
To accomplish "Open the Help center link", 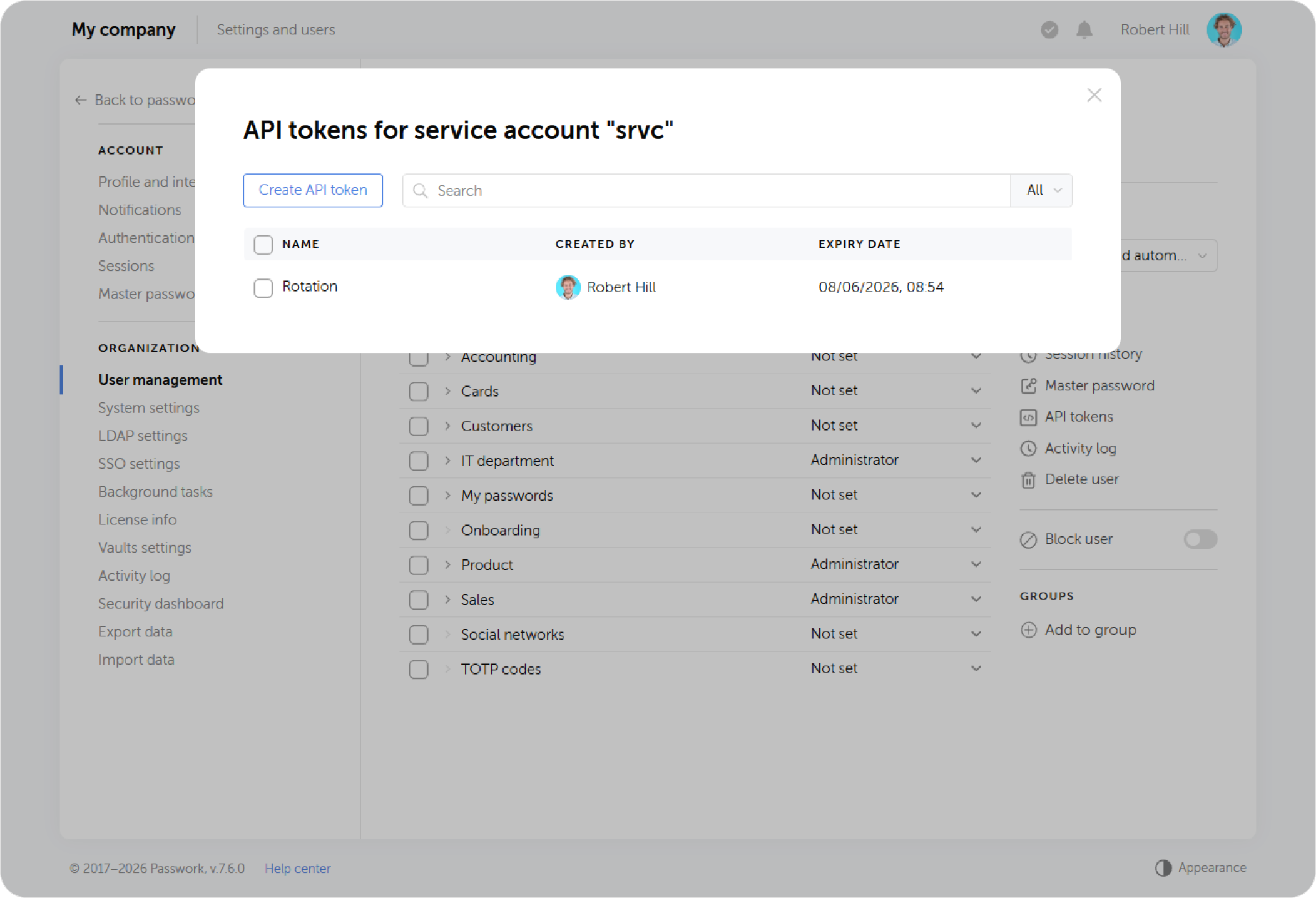I will click(x=298, y=869).
